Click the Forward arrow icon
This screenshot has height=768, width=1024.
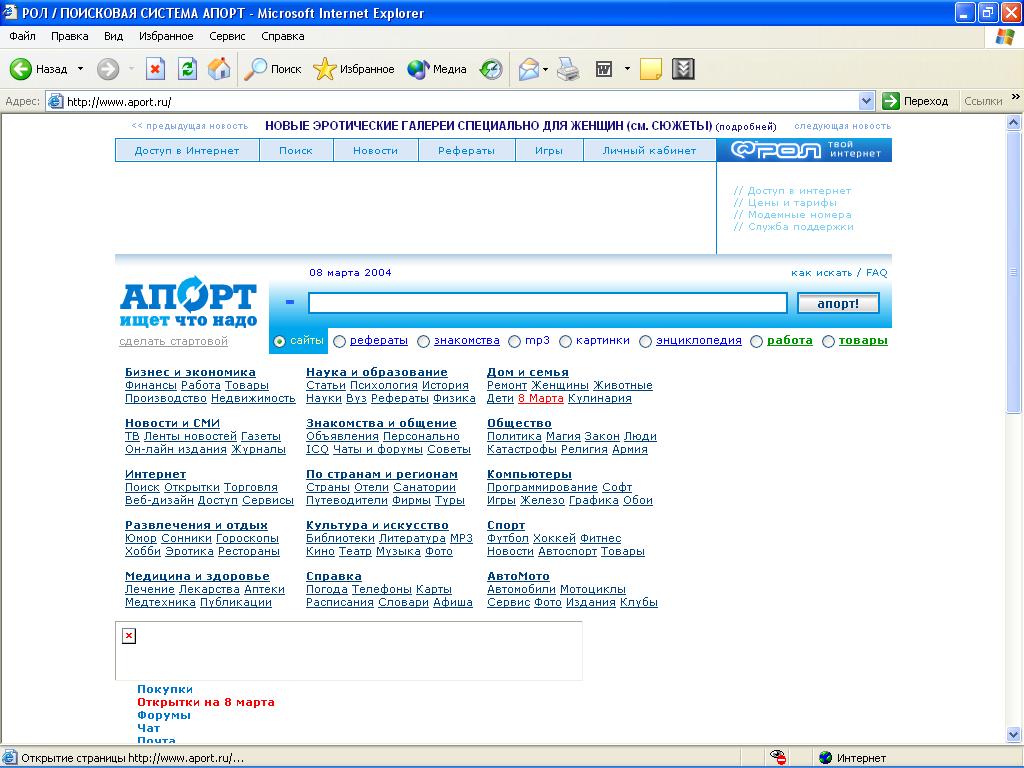click(x=108, y=69)
